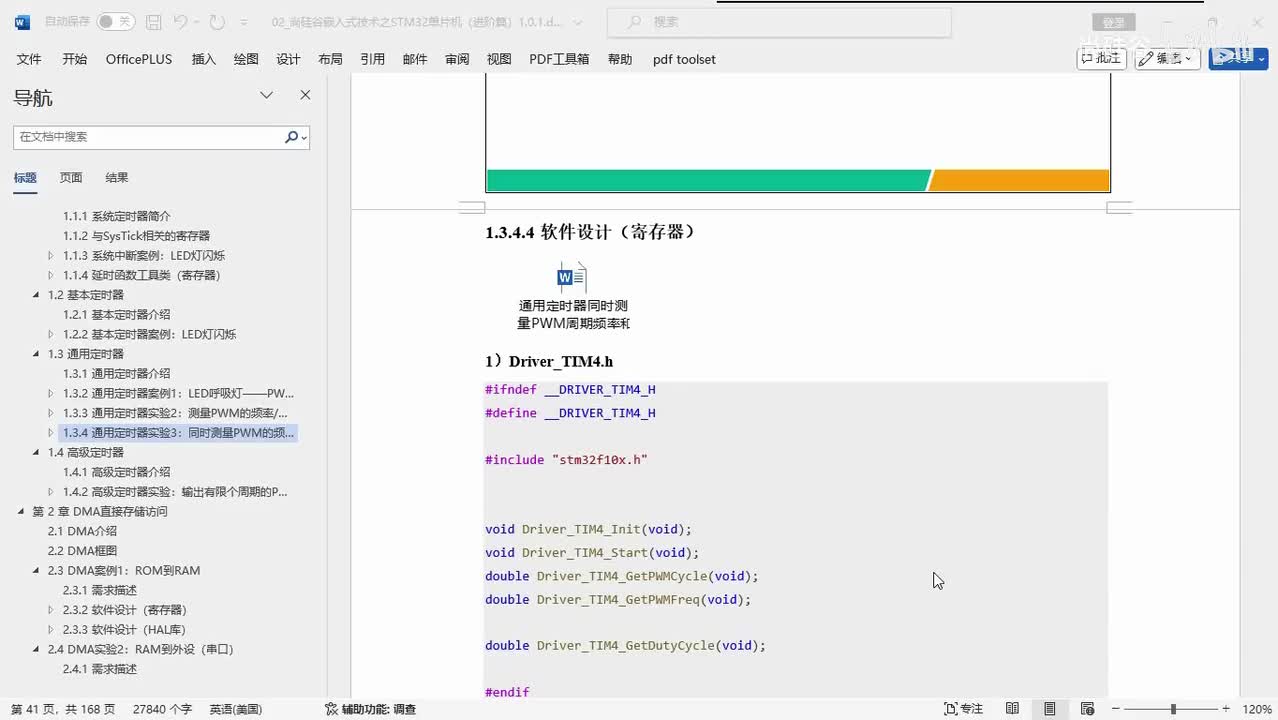Collapse the 1.3 通用定时器 heading
The image size is (1278, 720).
click(x=37, y=354)
